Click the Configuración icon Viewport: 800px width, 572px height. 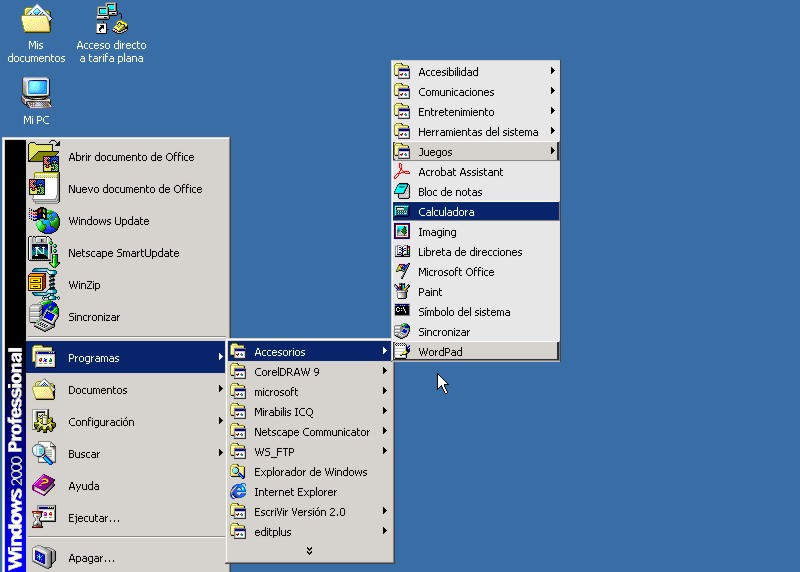[44, 421]
